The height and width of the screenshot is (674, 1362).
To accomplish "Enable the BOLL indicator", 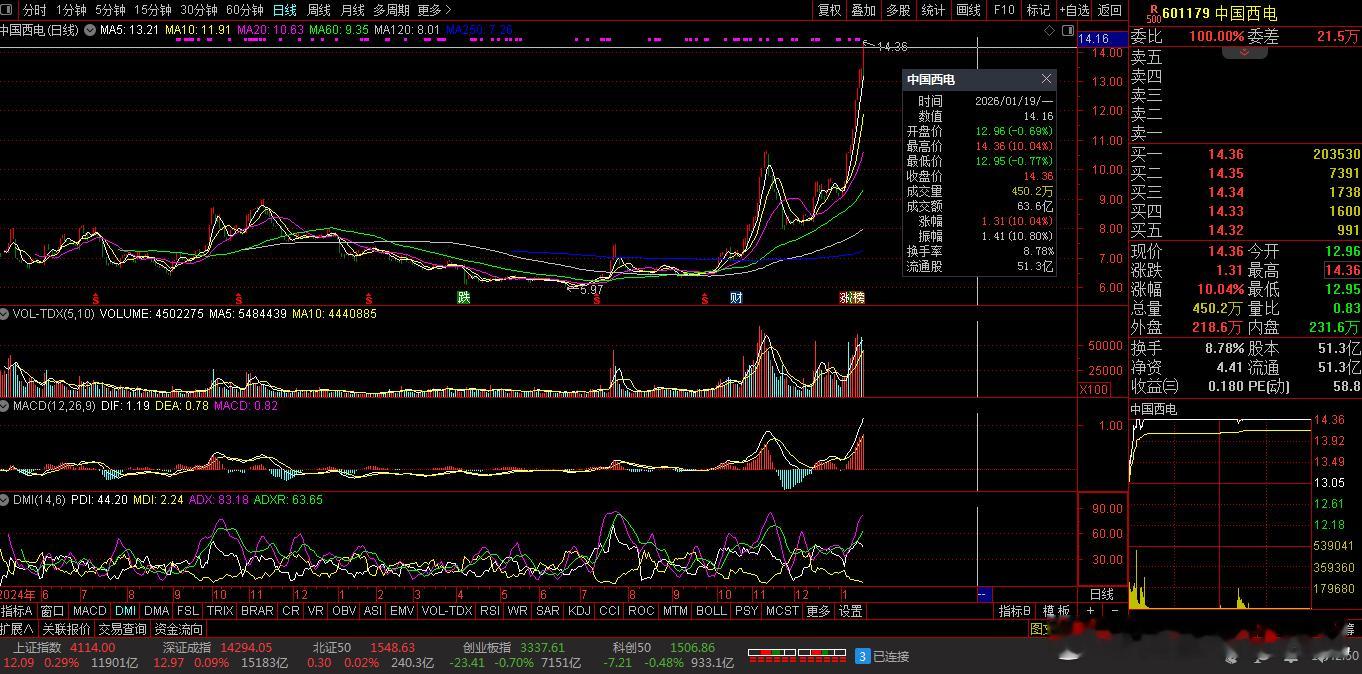I will click(x=711, y=611).
